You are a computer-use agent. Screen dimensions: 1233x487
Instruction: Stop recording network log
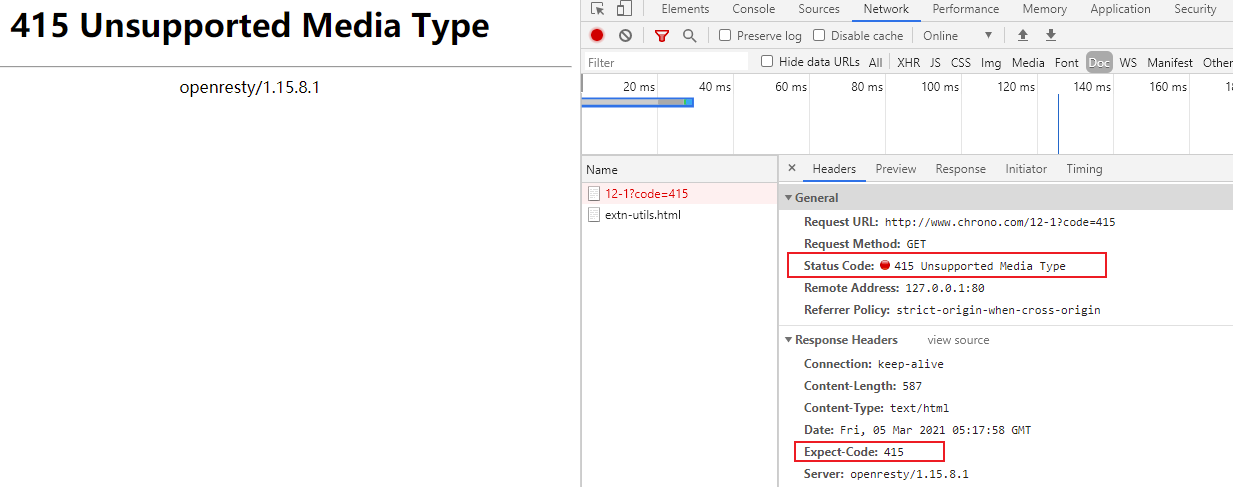point(597,36)
